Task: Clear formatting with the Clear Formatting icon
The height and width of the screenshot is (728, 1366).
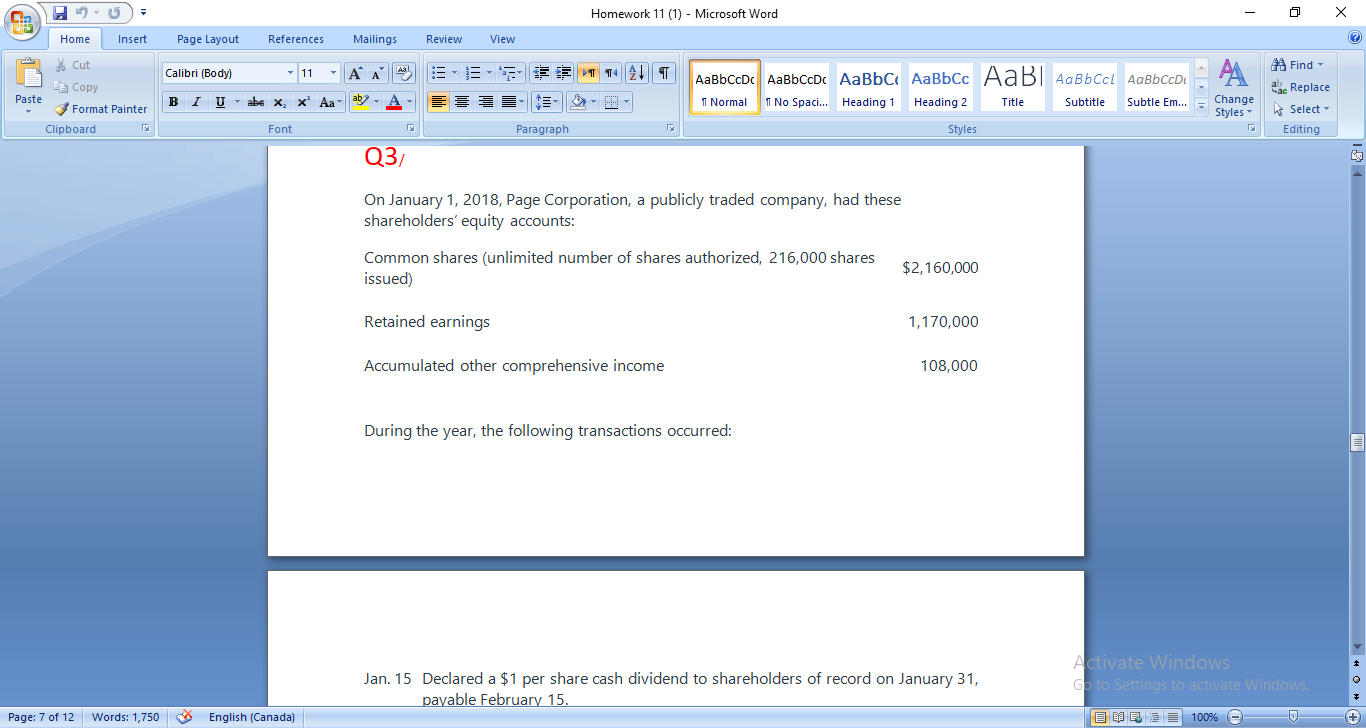Action: click(x=404, y=72)
